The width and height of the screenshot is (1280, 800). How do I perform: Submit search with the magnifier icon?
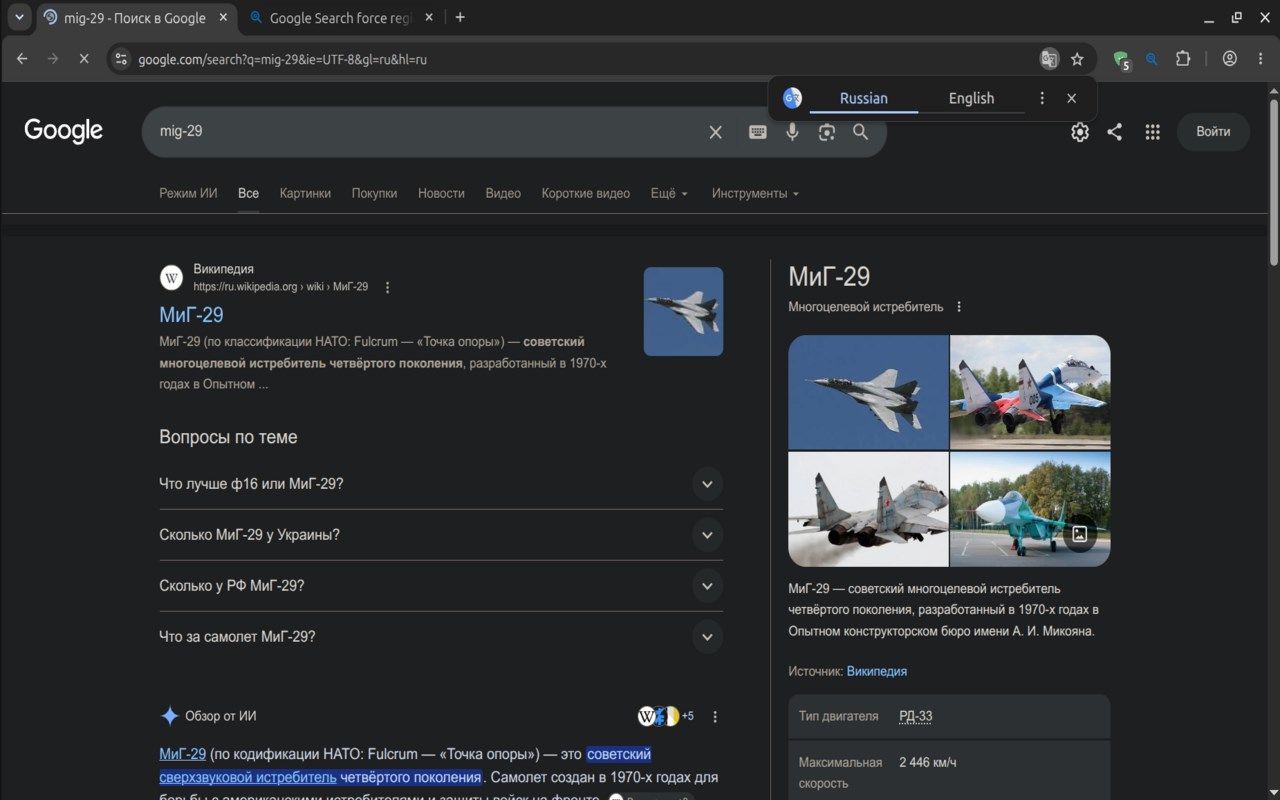[860, 132]
